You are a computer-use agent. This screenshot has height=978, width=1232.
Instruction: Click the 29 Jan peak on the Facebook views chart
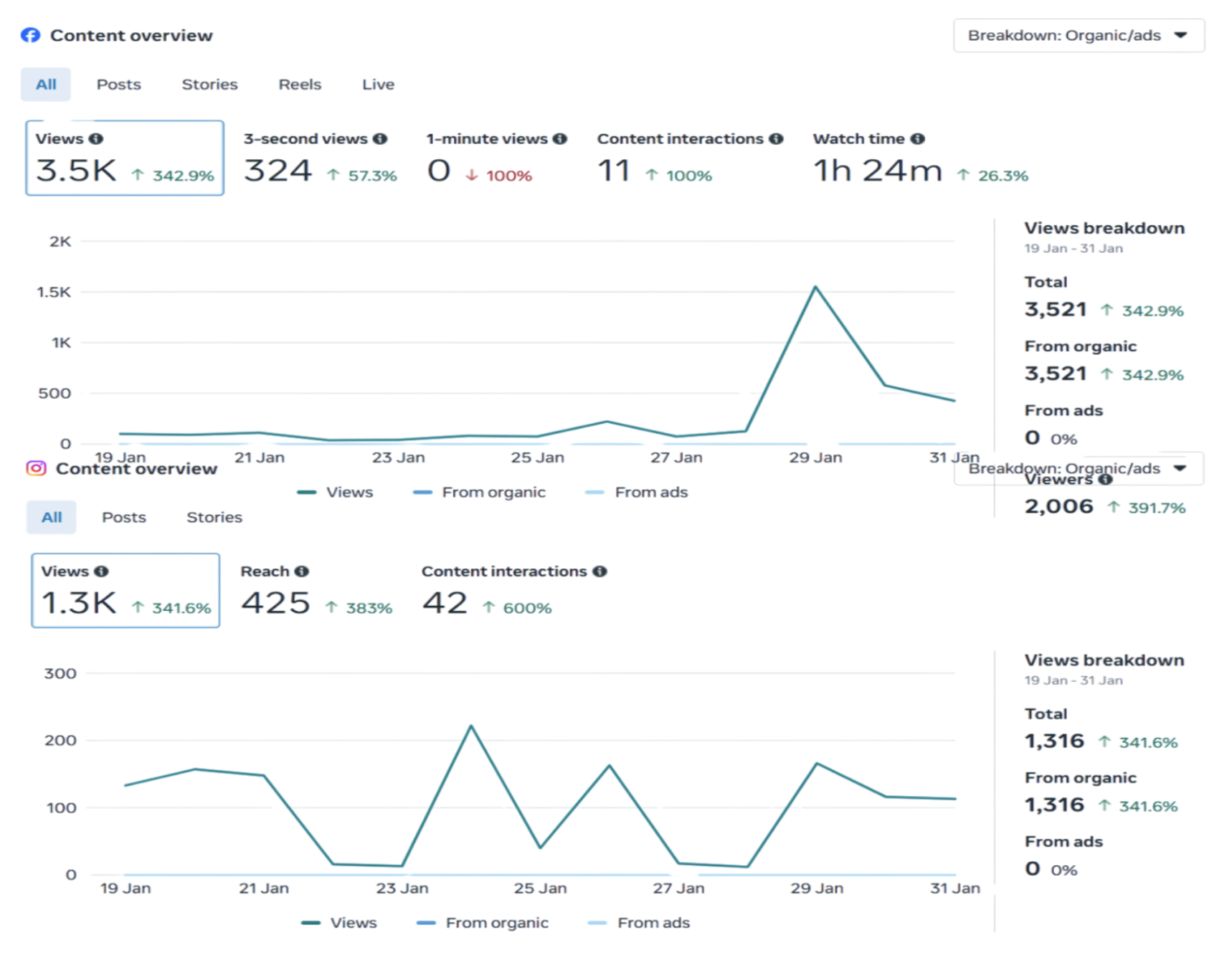(815, 288)
